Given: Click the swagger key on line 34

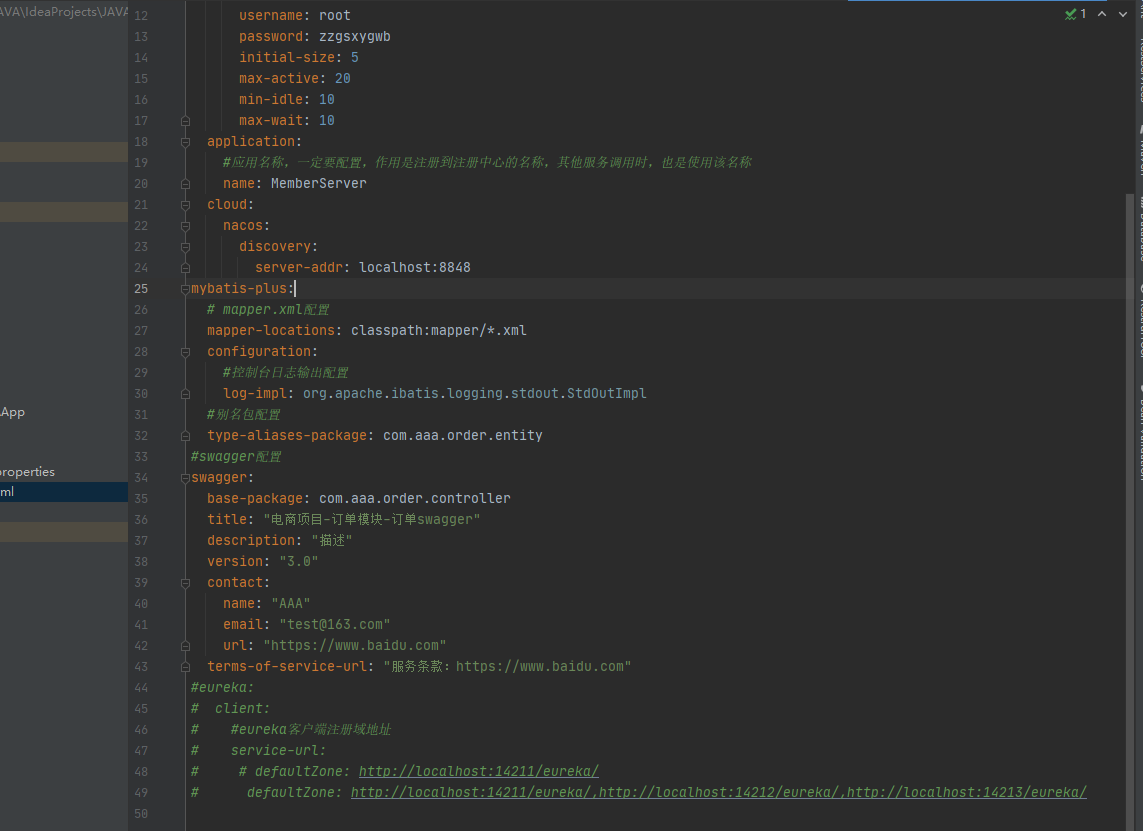Looking at the screenshot, I should [x=219, y=478].
